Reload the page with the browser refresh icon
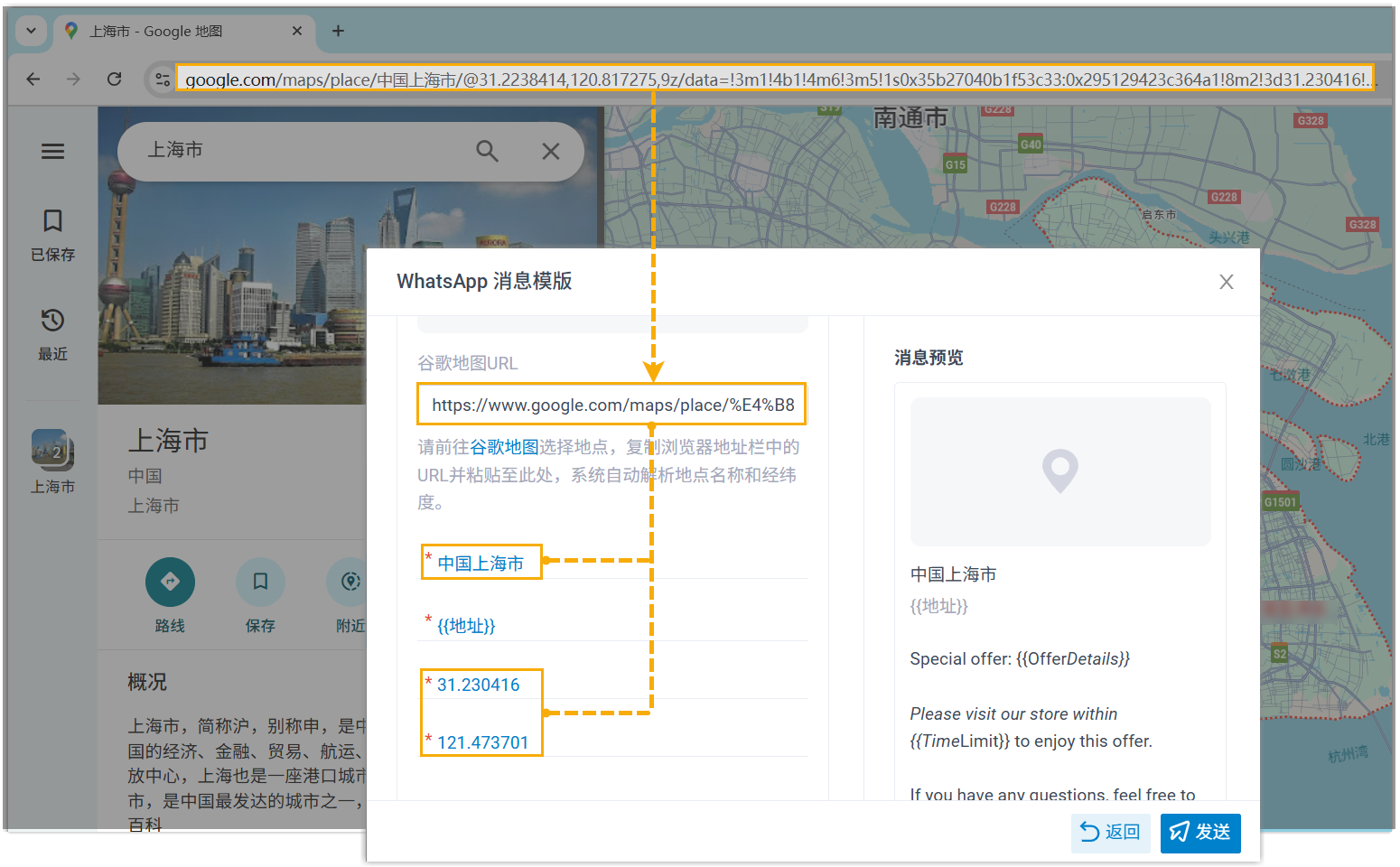Image resolution: width=1400 pixels, height=867 pixels. point(114,79)
